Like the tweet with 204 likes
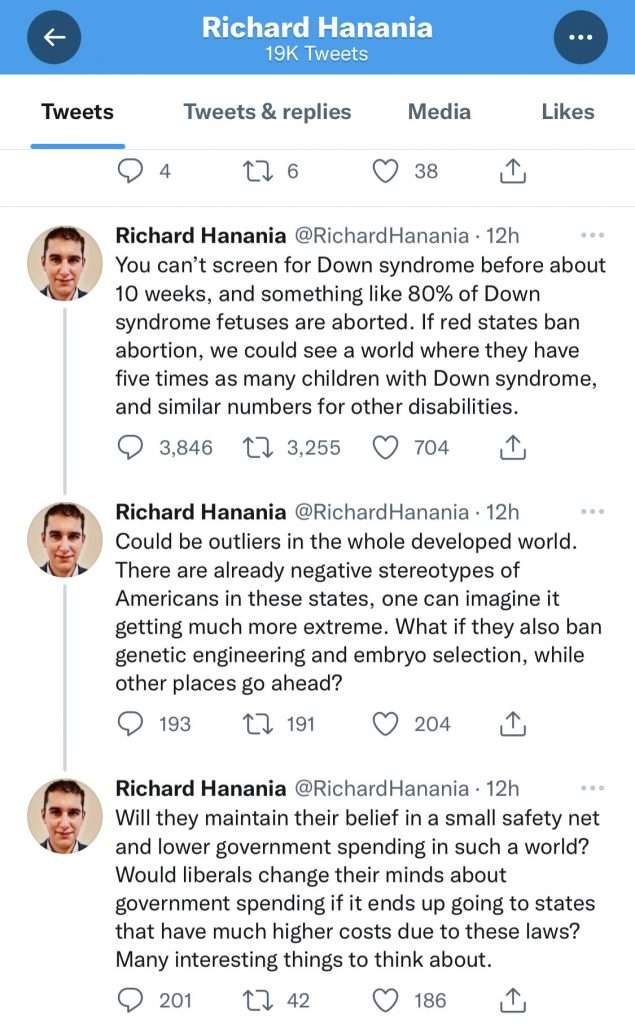Viewport: 635px width, 1024px height. point(385,724)
